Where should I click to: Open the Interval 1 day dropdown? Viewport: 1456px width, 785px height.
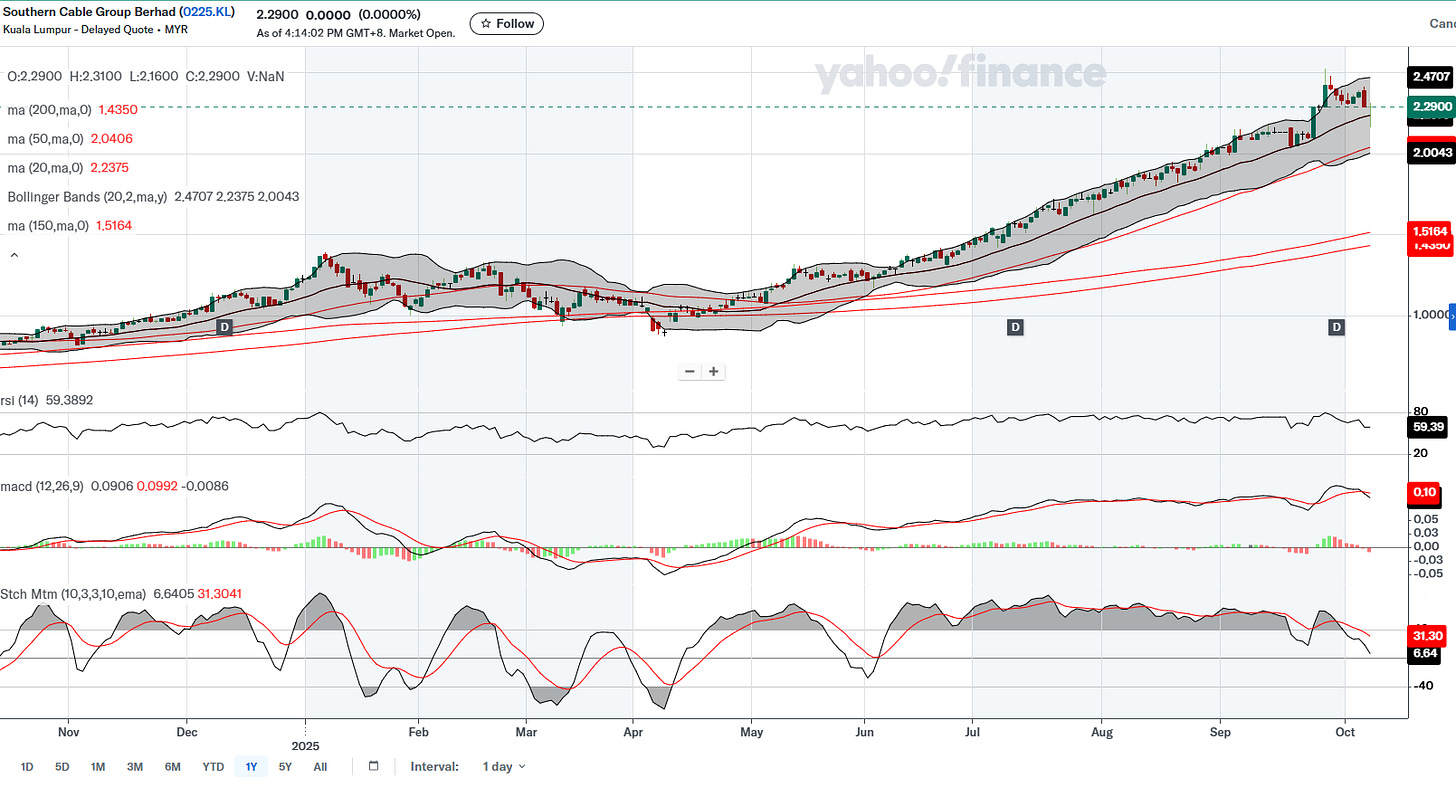[x=504, y=766]
